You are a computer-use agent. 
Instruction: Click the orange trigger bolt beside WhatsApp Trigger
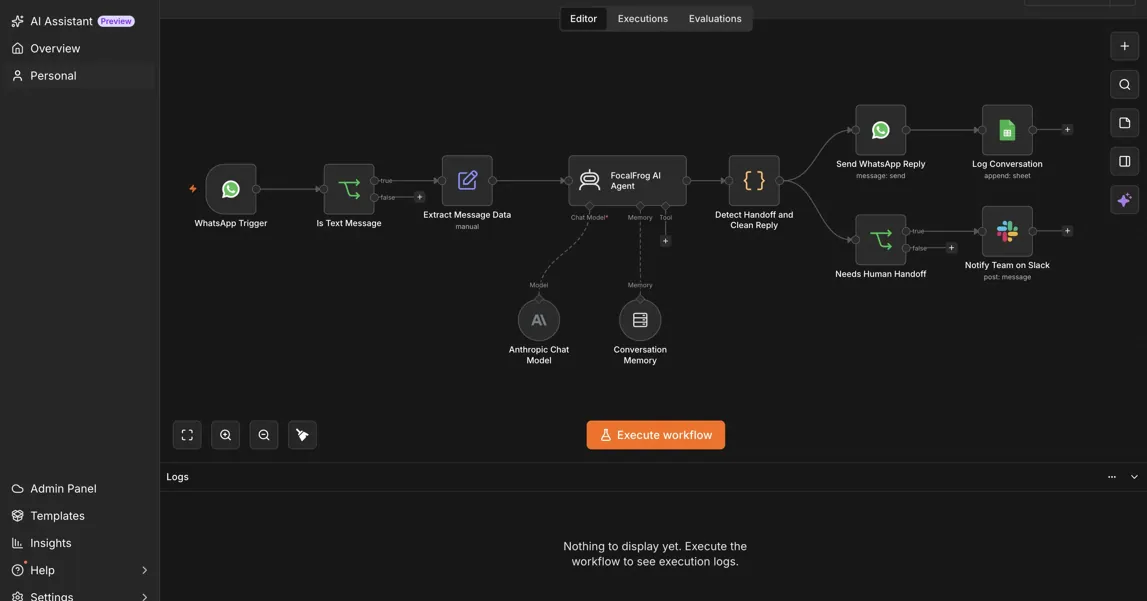tap(193, 189)
